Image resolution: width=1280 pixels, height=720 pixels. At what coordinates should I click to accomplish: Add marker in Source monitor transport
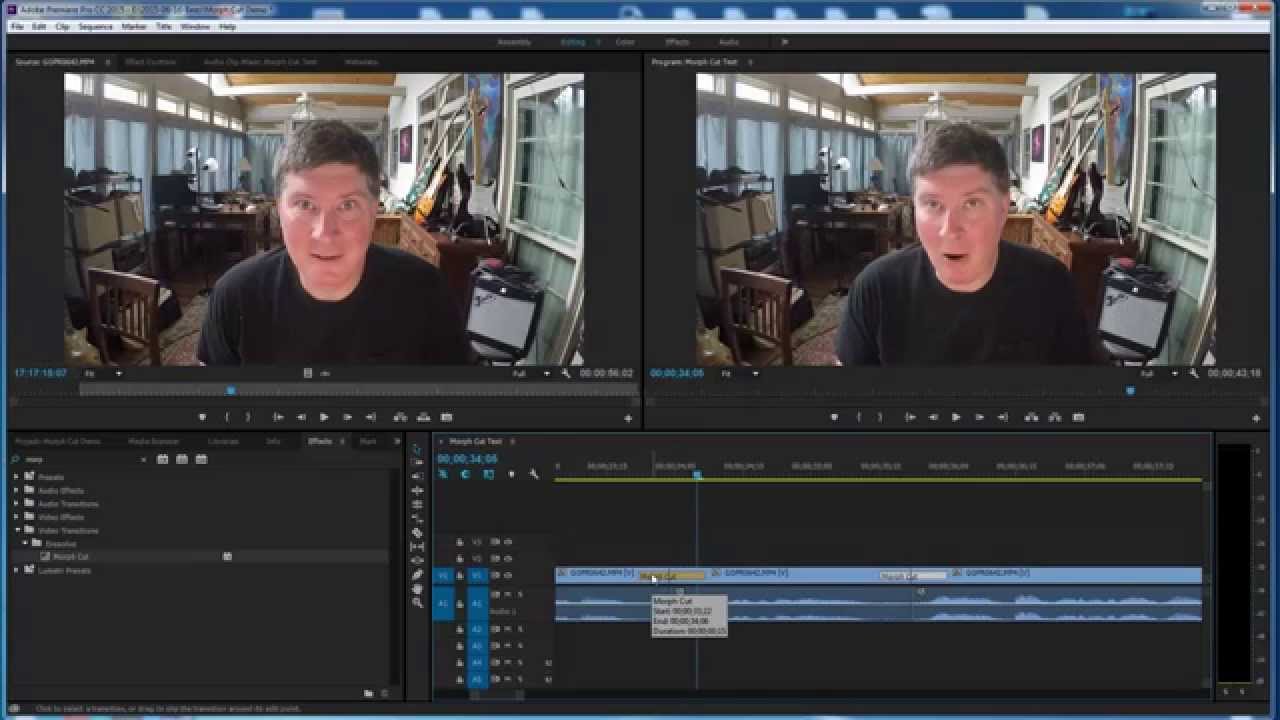point(202,417)
